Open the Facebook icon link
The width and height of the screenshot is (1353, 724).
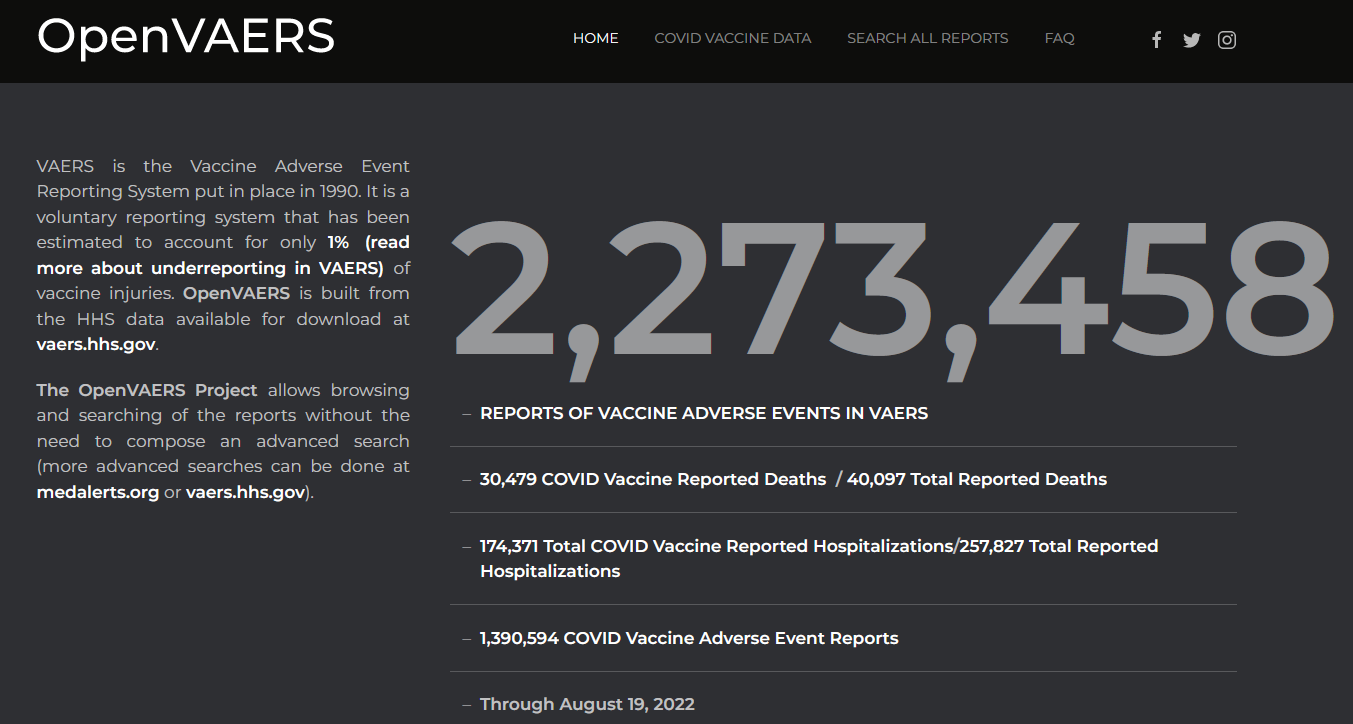[x=1156, y=40]
